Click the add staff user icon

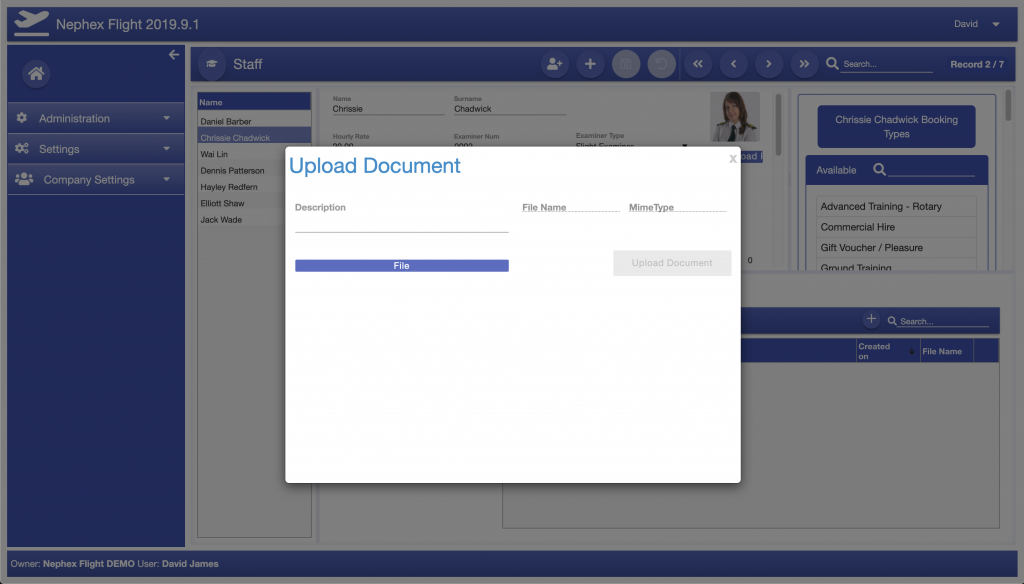pos(554,64)
